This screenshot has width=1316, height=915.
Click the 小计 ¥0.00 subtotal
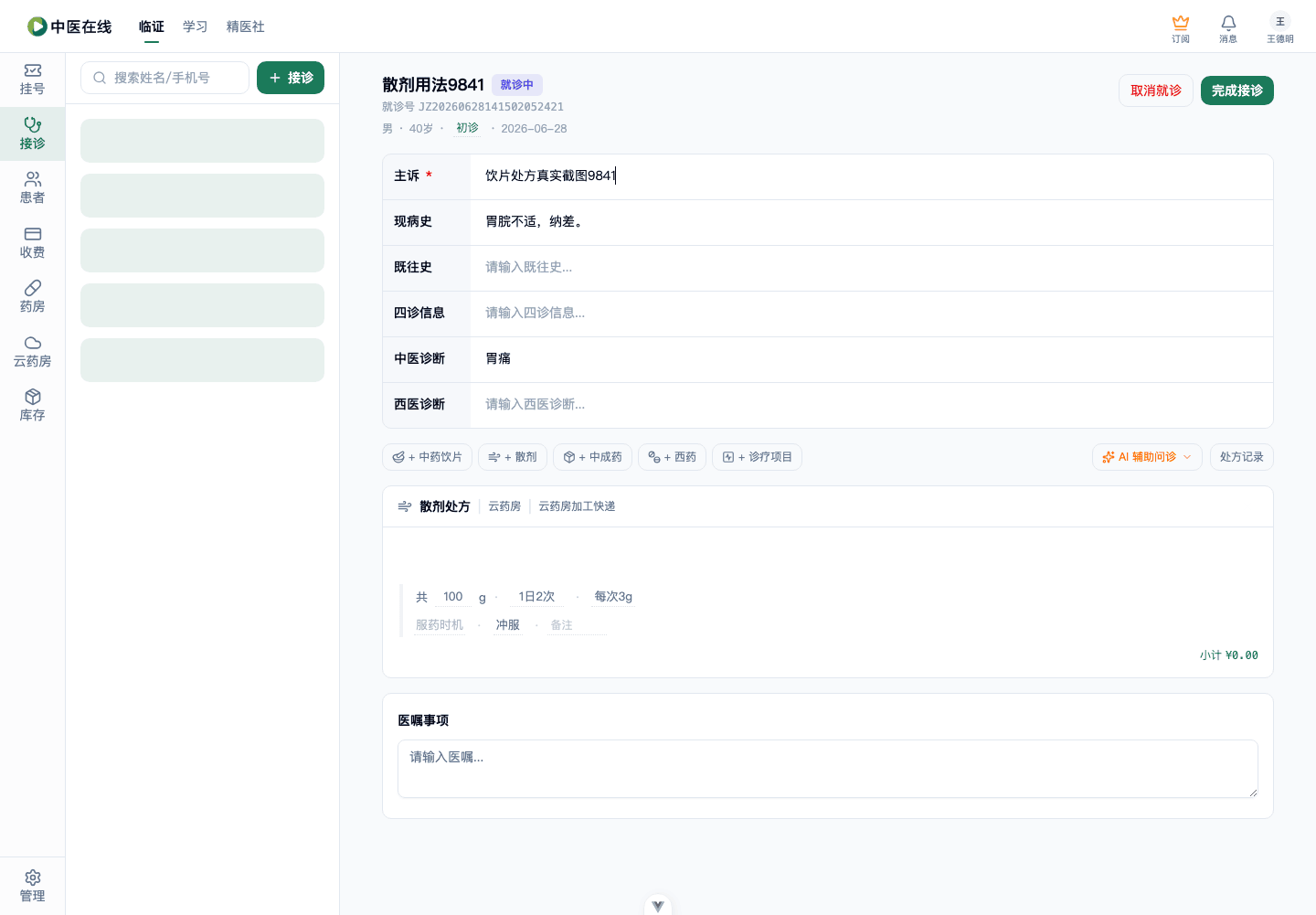1229,655
